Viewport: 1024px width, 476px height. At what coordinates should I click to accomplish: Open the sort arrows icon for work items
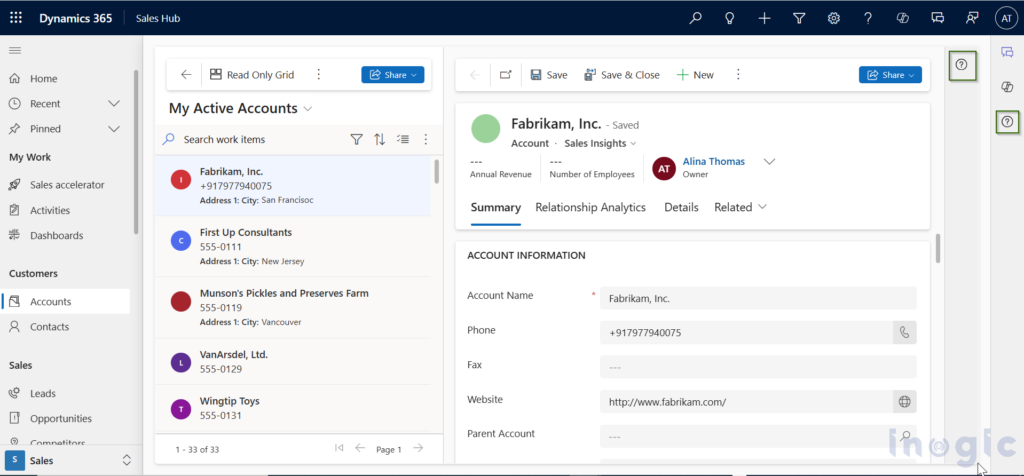tap(379, 139)
